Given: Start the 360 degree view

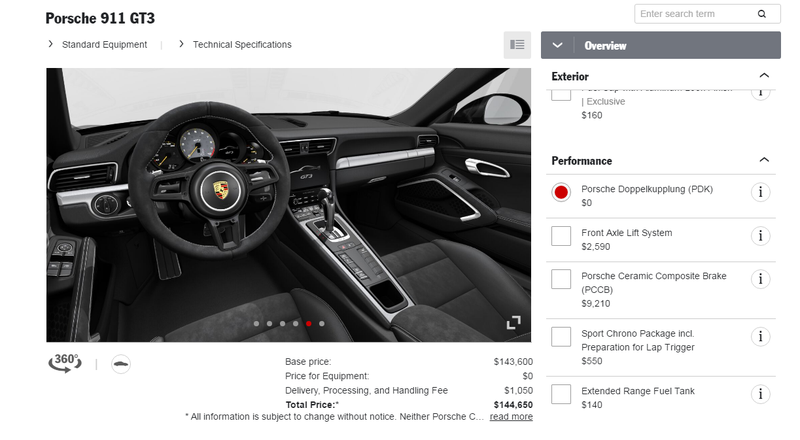Looking at the screenshot, I should (65, 363).
